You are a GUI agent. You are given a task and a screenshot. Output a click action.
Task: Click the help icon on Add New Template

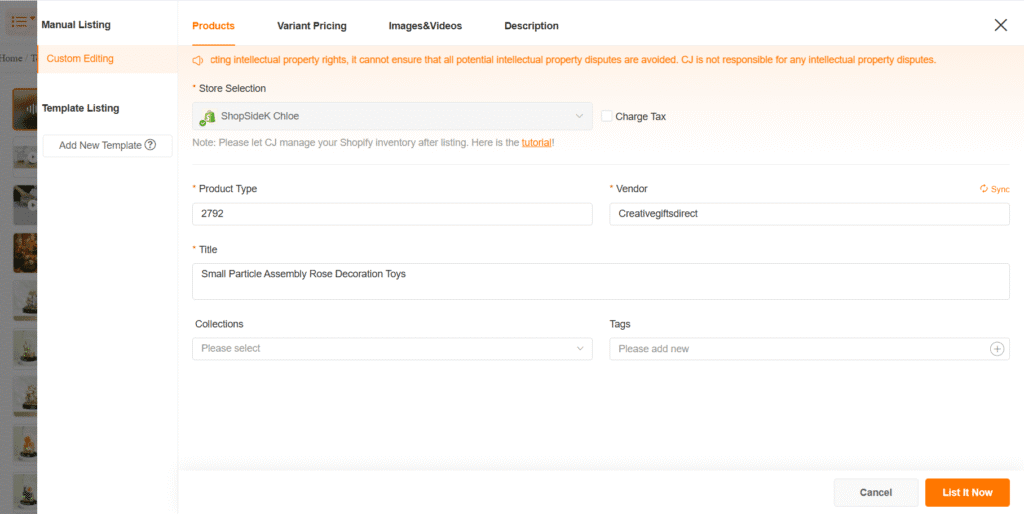150,145
